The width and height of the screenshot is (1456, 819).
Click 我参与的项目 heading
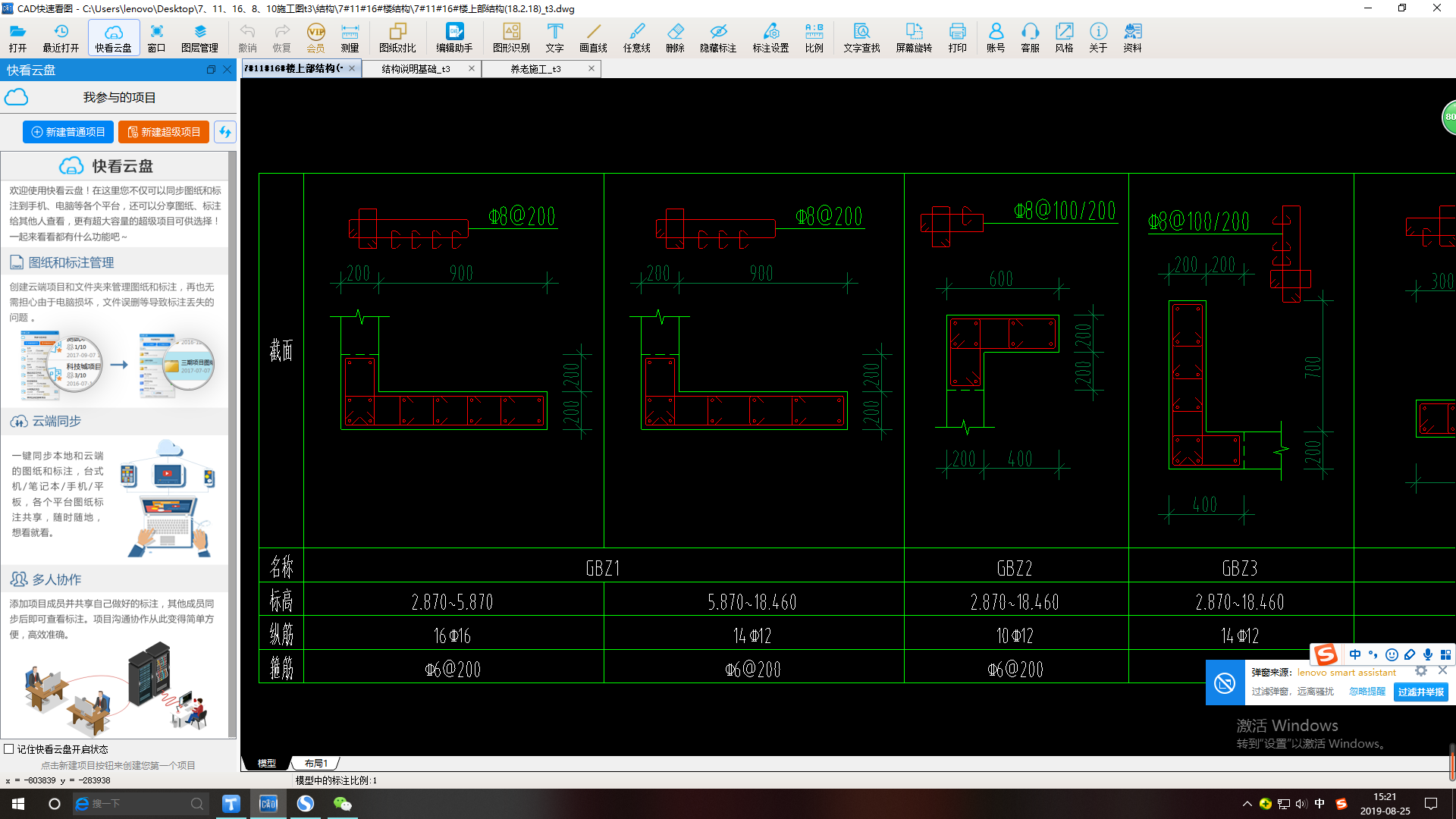119,98
